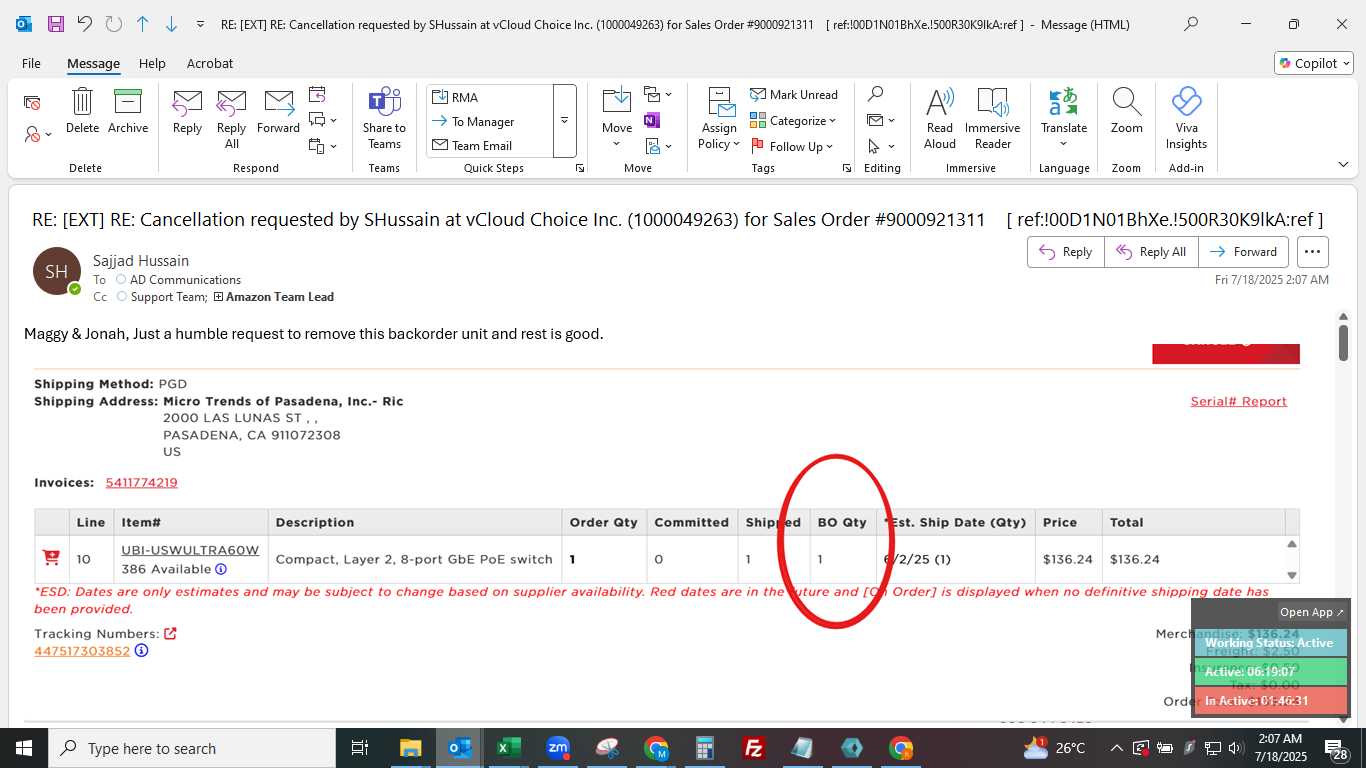
Task: Click the Ignore conversation icon
Action: 32,102
